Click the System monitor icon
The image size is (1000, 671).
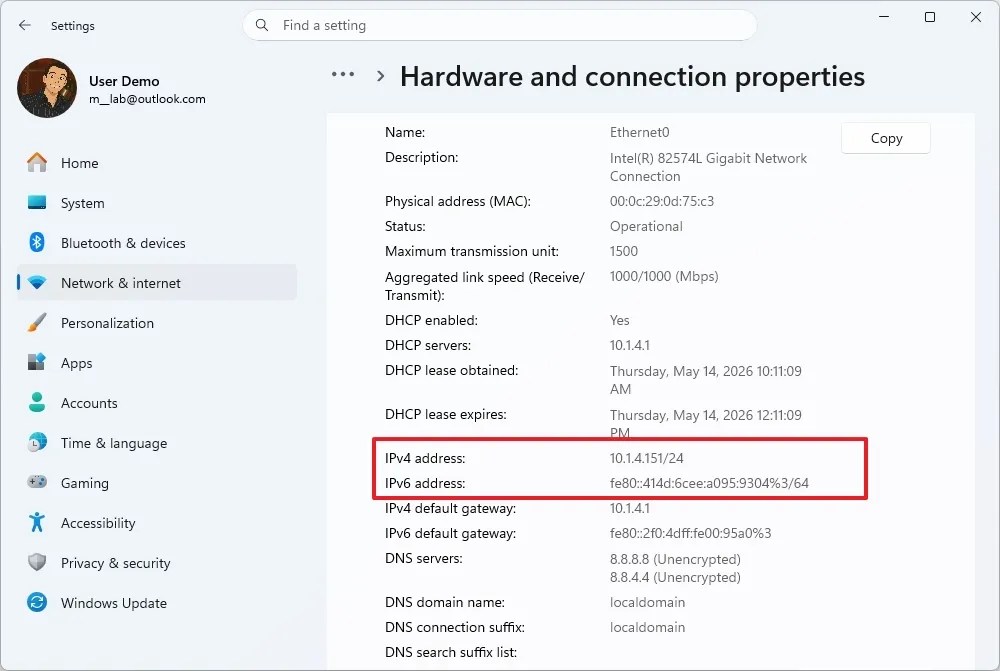pyautogui.click(x=37, y=203)
